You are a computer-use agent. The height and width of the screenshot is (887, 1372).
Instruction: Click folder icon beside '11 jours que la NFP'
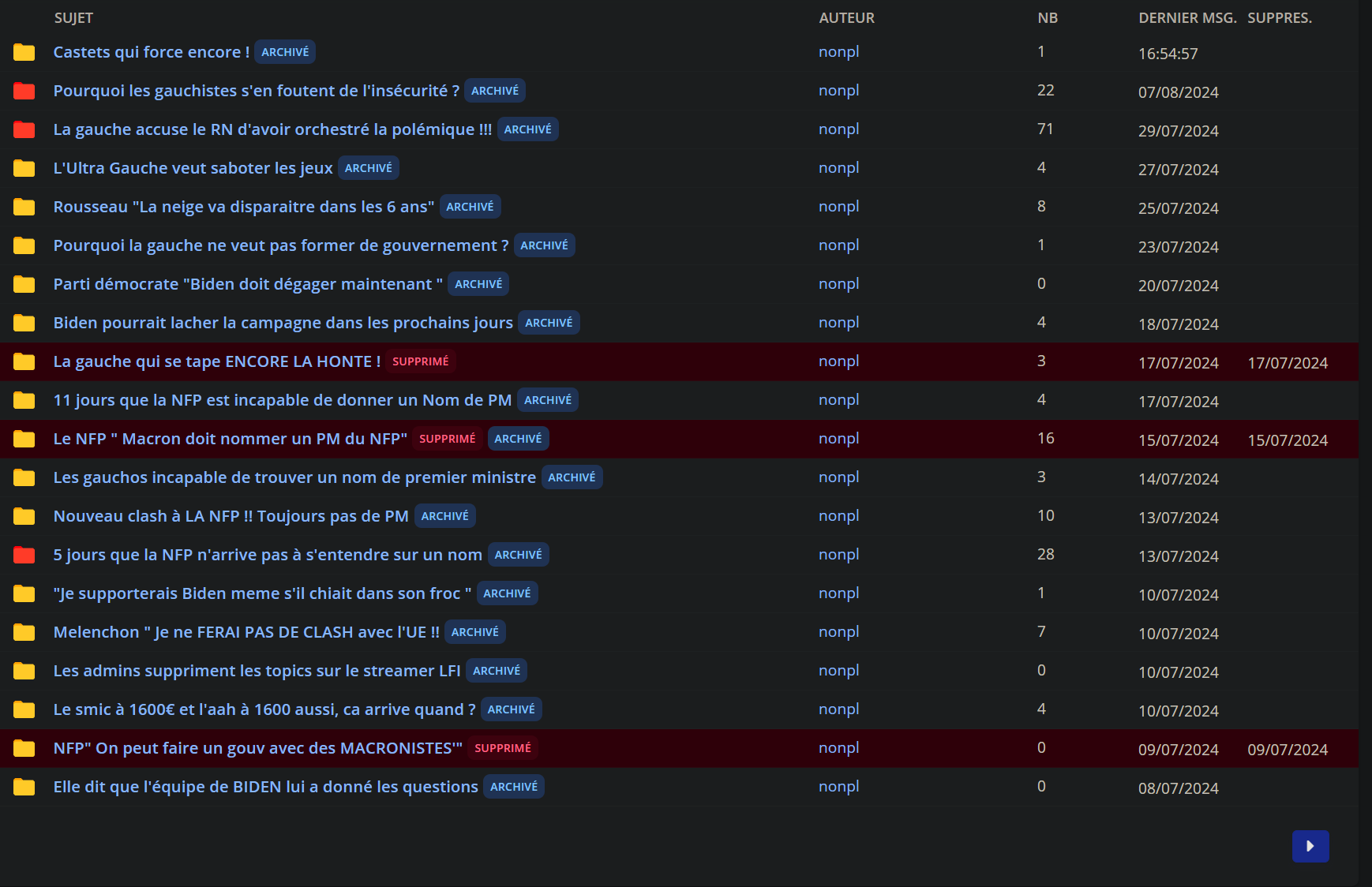tap(24, 400)
